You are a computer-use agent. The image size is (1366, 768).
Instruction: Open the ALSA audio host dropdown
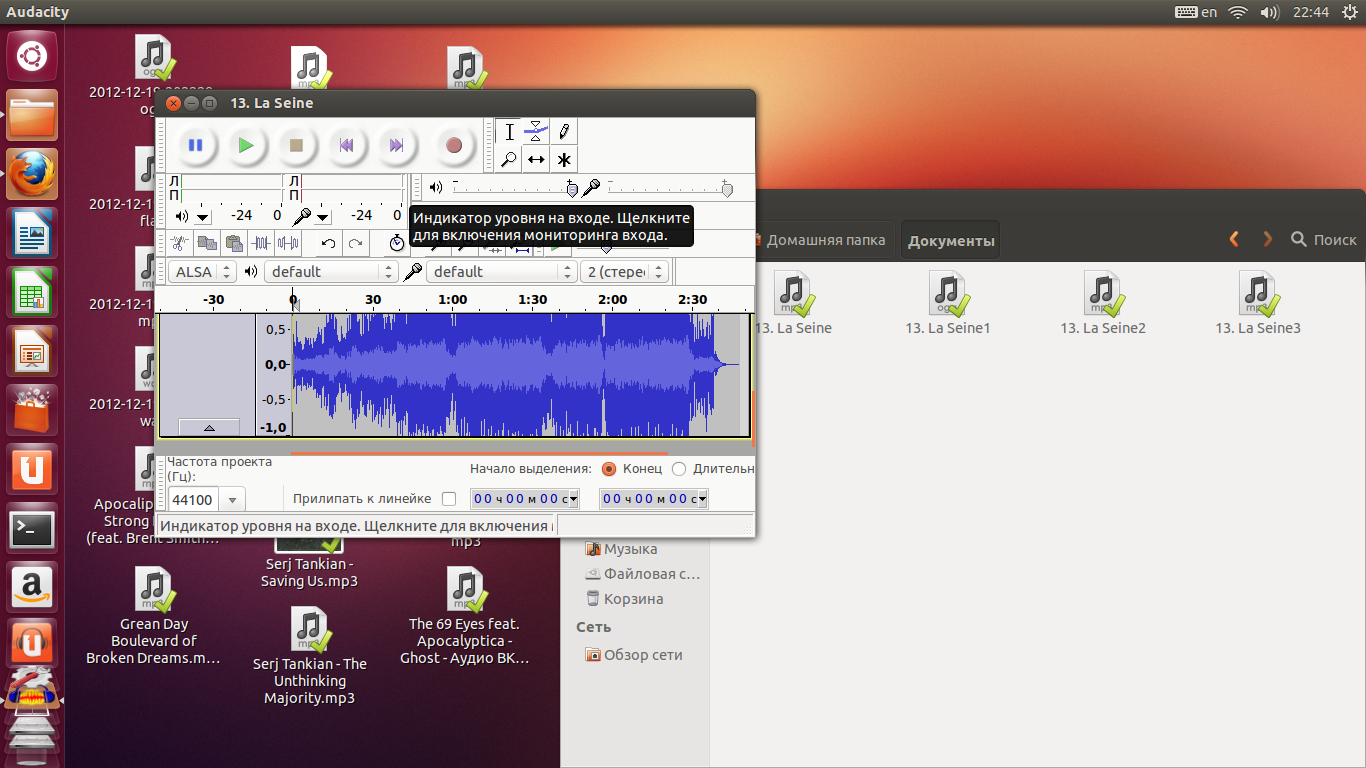[202, 272]
